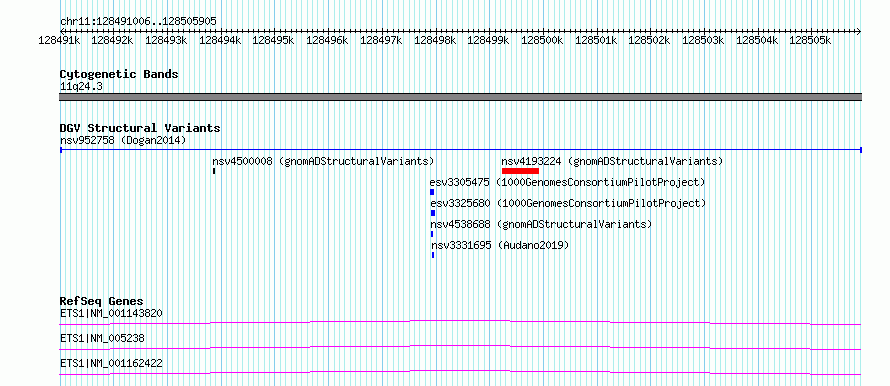Click the 128498k ruler position label

click(x=435, y=40)
